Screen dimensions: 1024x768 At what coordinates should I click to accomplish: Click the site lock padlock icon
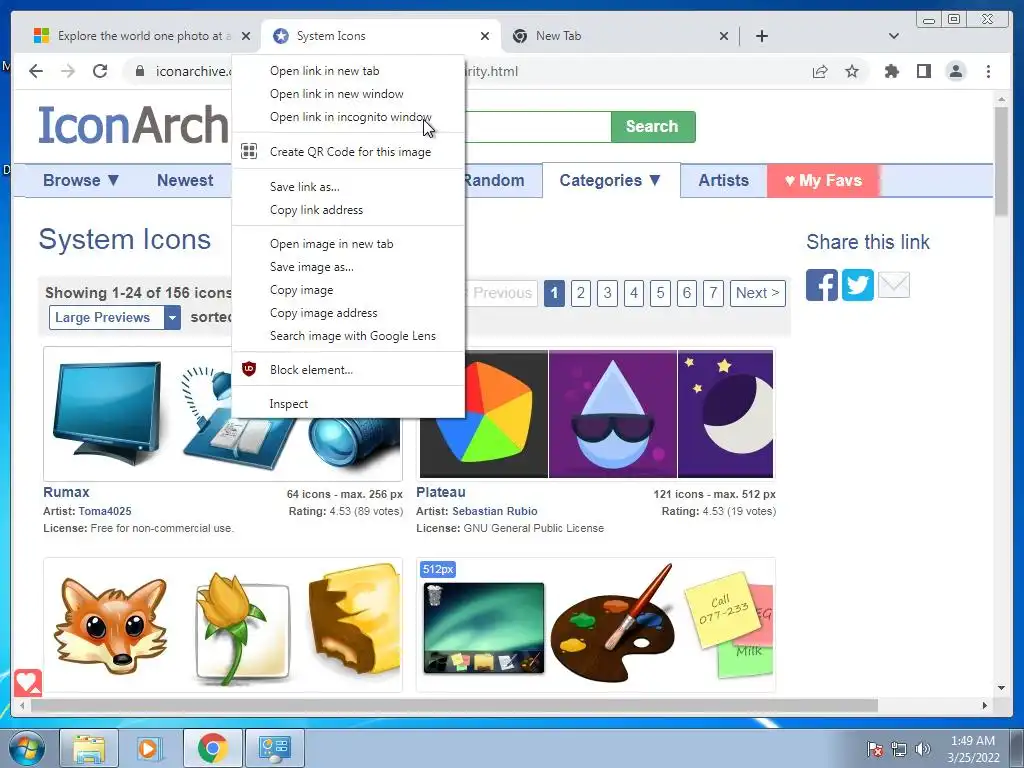[140, 71]
